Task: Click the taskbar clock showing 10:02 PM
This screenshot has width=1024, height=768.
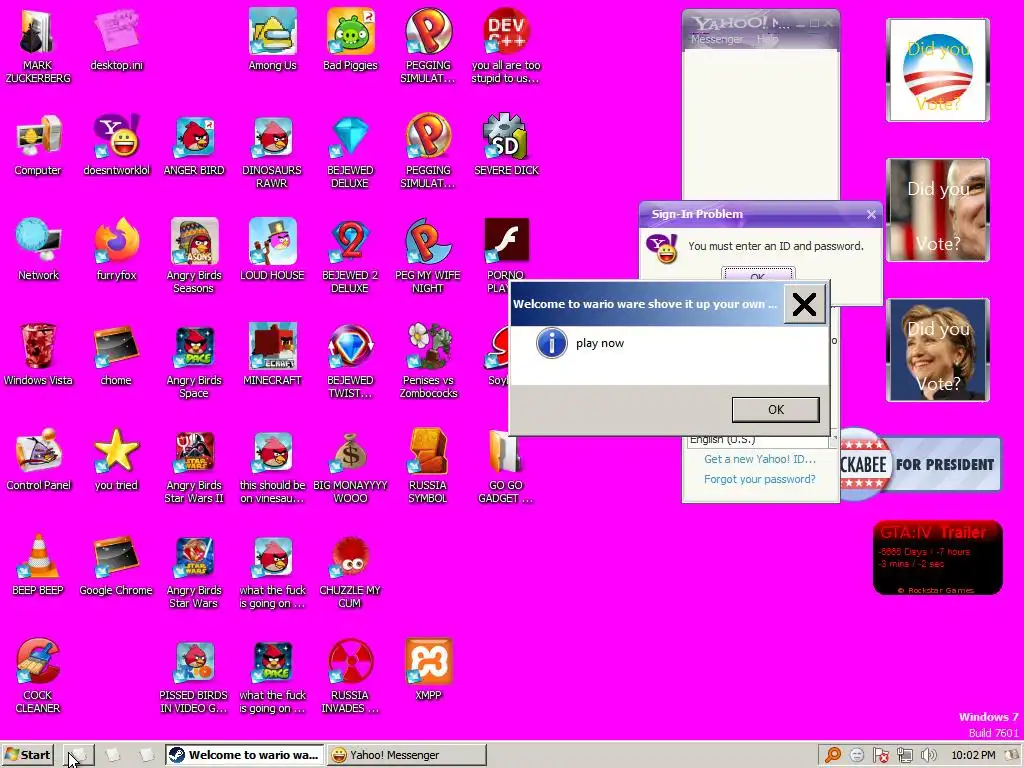Action: pyautogui.click(x=973, y=755)
